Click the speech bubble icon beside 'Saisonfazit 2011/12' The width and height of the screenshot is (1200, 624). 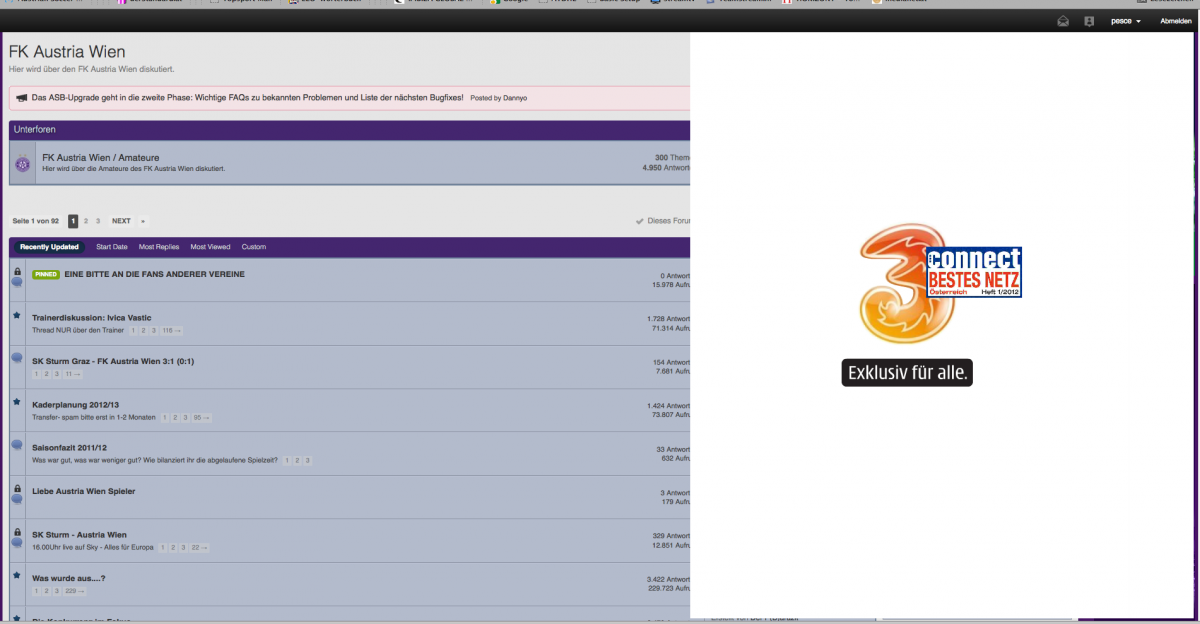[17, 444]
